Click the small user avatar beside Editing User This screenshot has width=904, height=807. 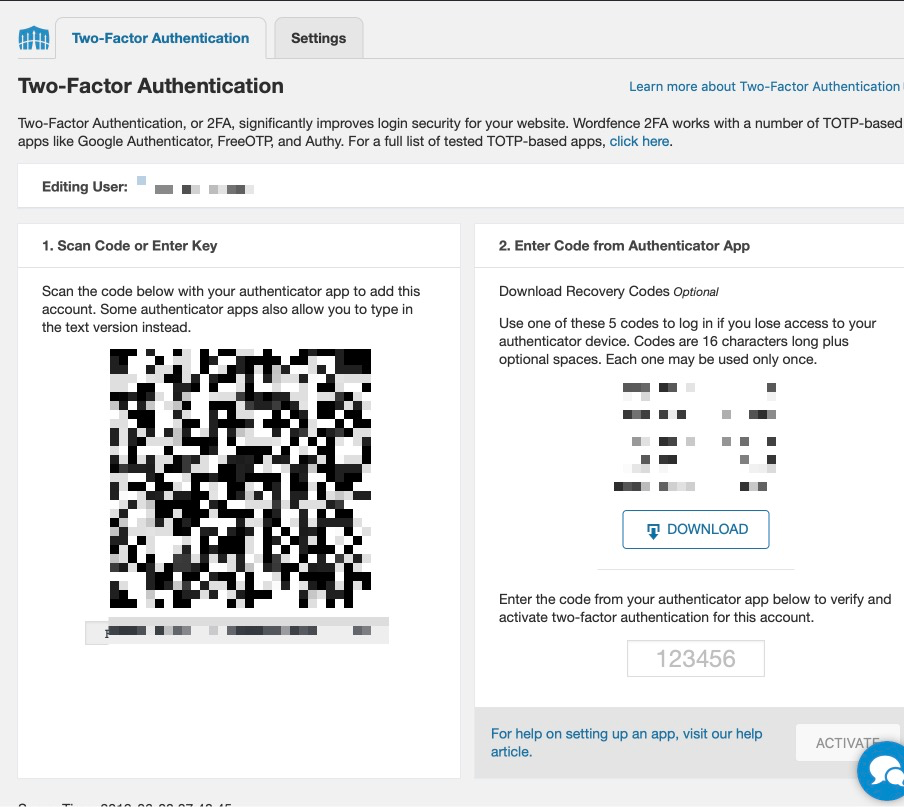141,181
